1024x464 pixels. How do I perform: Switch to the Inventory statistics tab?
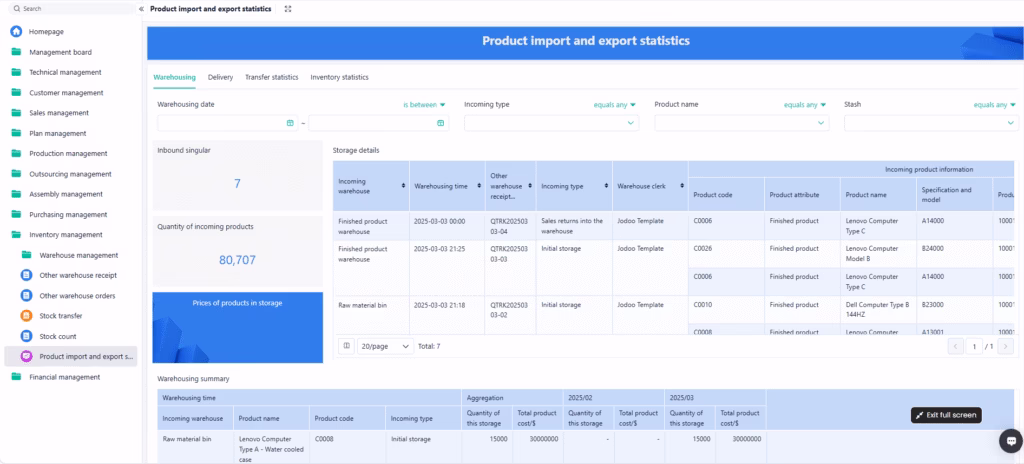[339, 77]
